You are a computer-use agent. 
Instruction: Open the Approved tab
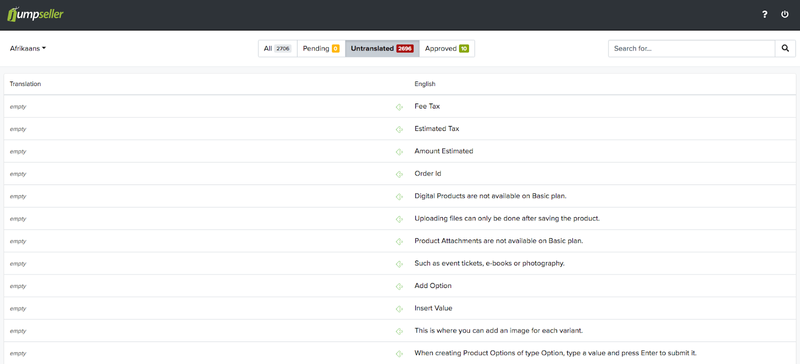pyautogui.click(x=447, y=48)
